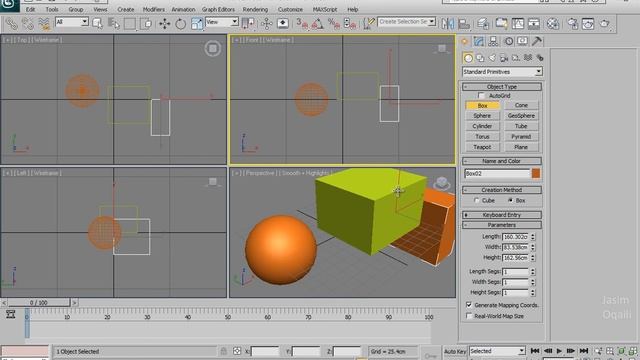Activate the Select and Scale tool
Image resolution: width=640 pixels, height=360 pixels.
[197, 24]
